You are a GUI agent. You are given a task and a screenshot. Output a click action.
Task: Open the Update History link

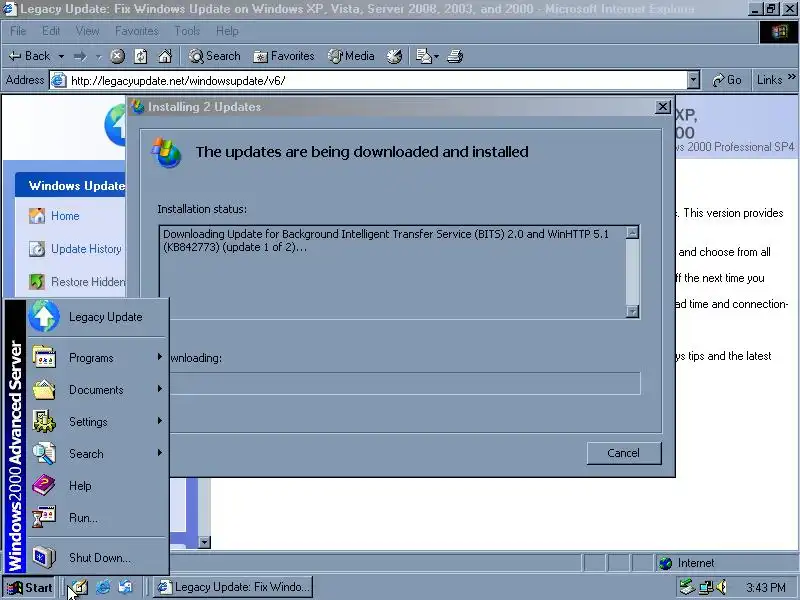click(x=86, y=249)
